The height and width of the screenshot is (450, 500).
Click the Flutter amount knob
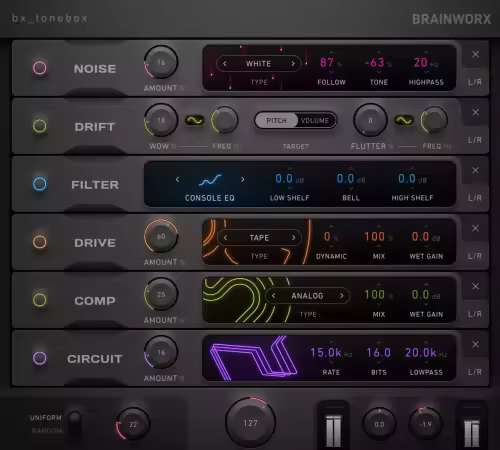tap(370, 120)
